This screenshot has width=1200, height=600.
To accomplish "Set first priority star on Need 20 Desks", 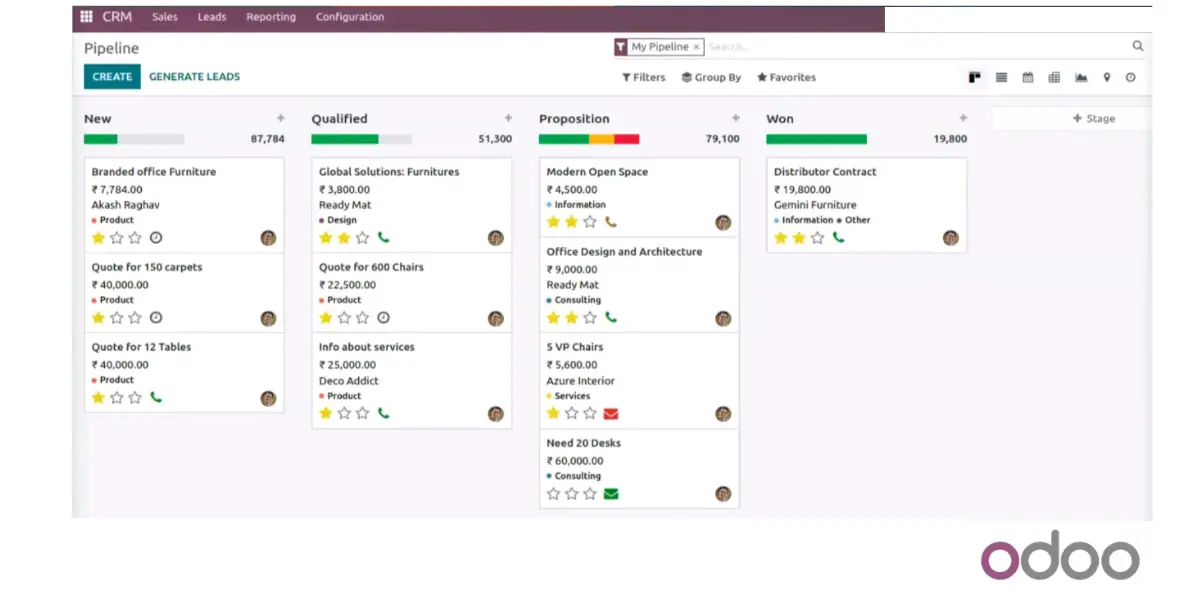I will 553,493.
